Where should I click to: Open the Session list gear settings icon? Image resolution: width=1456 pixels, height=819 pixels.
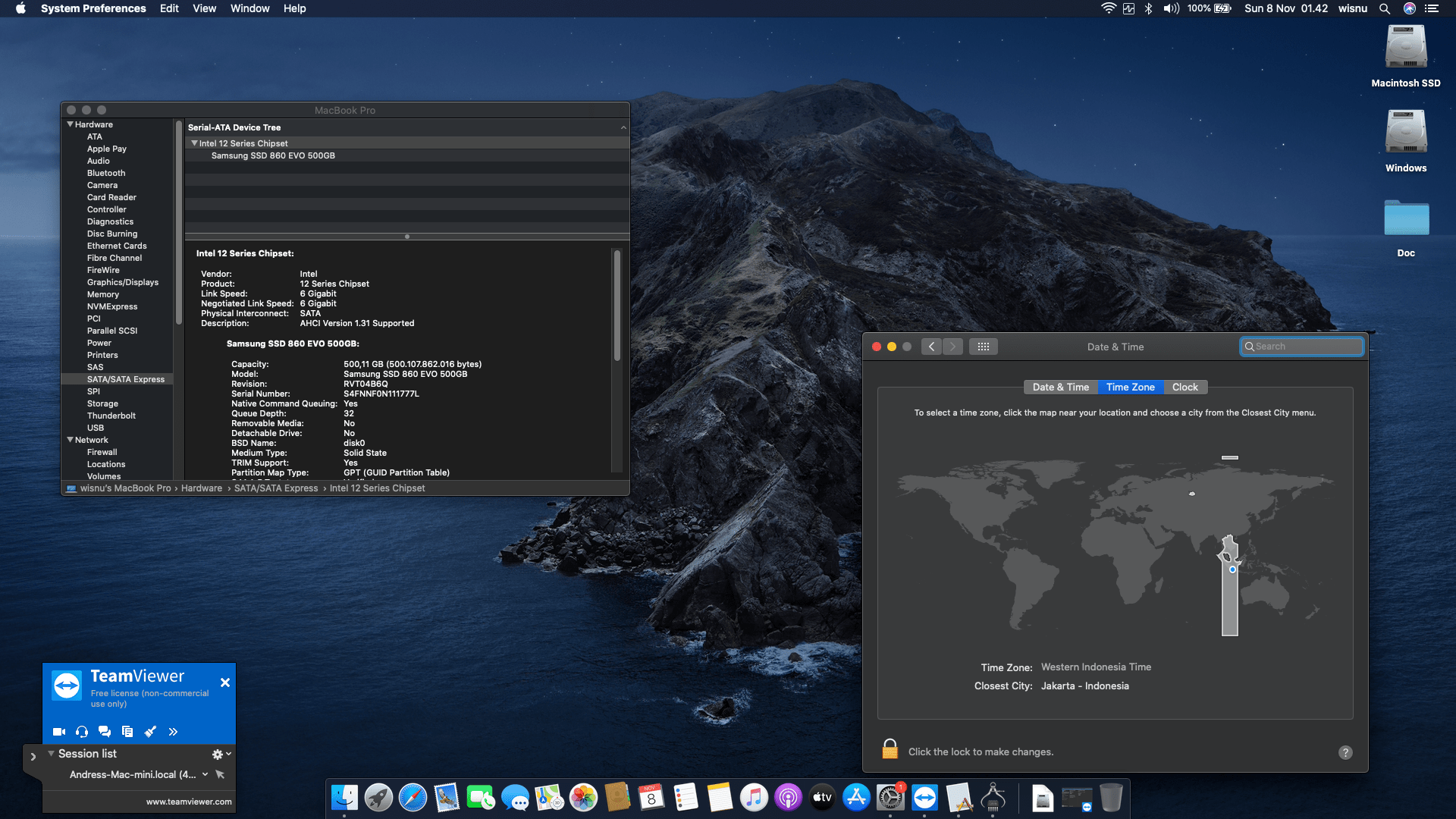[216, 754]
